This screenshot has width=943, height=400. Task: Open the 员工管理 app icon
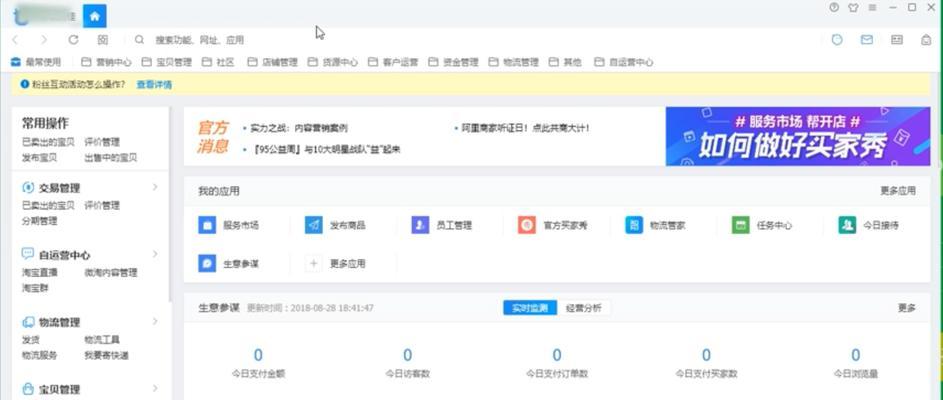pyautogui.click(x=420, y=226)
